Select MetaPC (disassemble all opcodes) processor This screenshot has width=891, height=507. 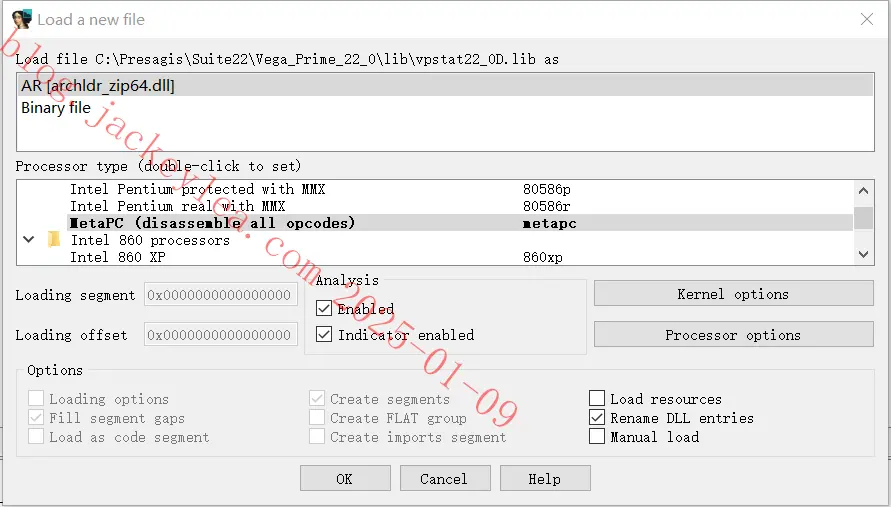(460, 223)
